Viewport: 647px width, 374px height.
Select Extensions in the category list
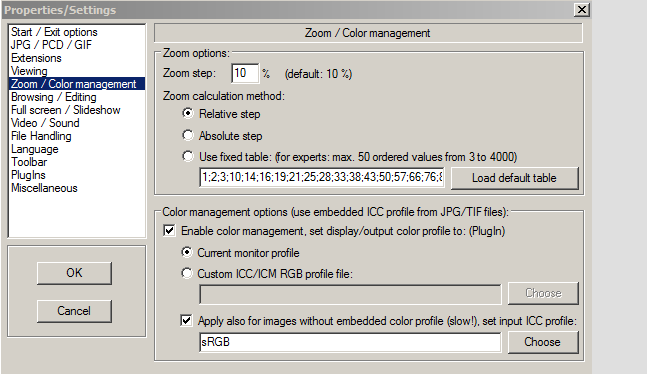(36, 58)
